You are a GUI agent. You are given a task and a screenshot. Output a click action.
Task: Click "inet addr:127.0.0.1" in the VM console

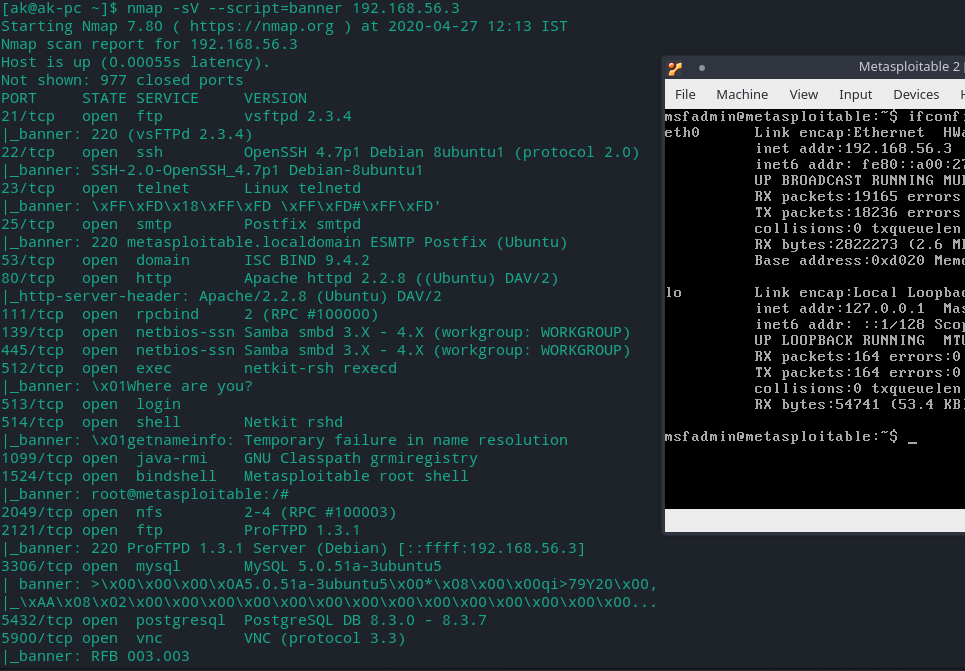click(840, 308)
